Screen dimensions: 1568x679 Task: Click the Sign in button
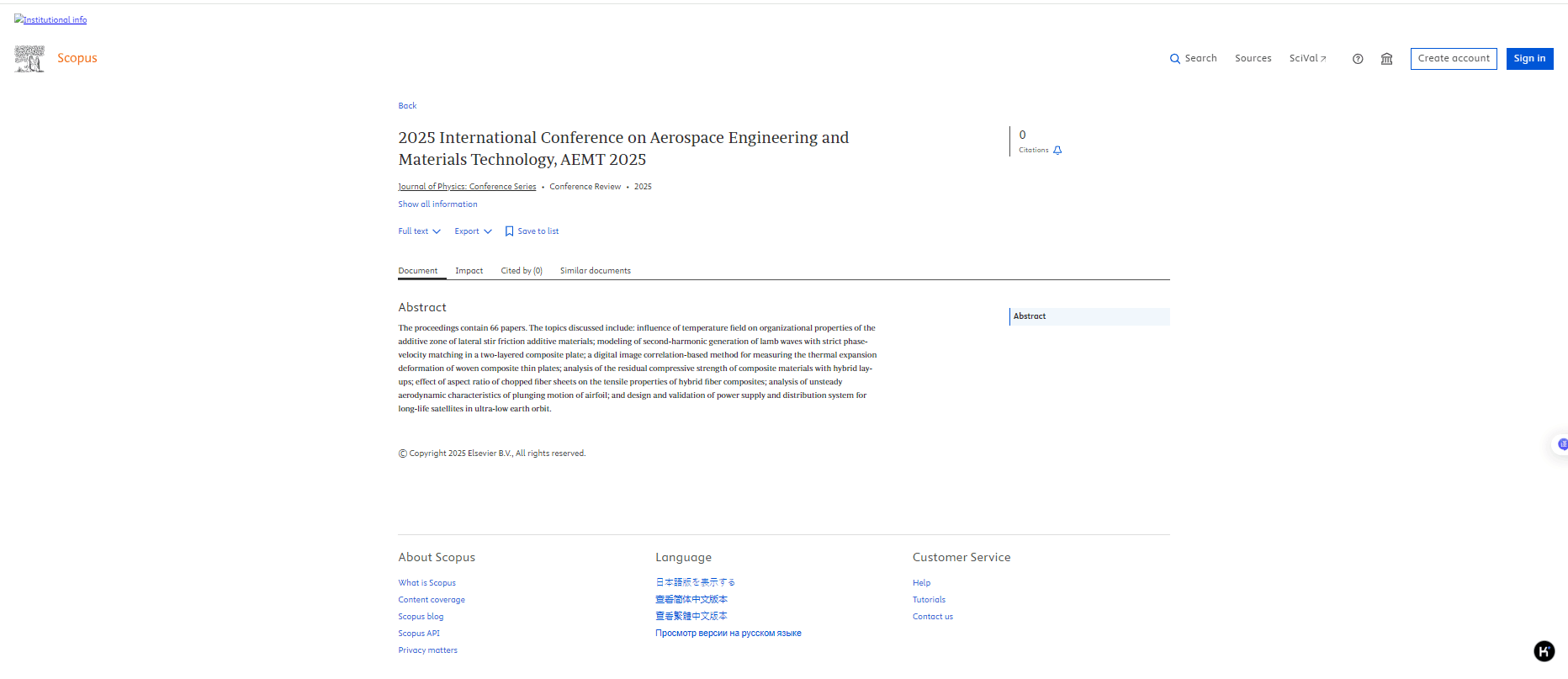(x=1529, y=59)
